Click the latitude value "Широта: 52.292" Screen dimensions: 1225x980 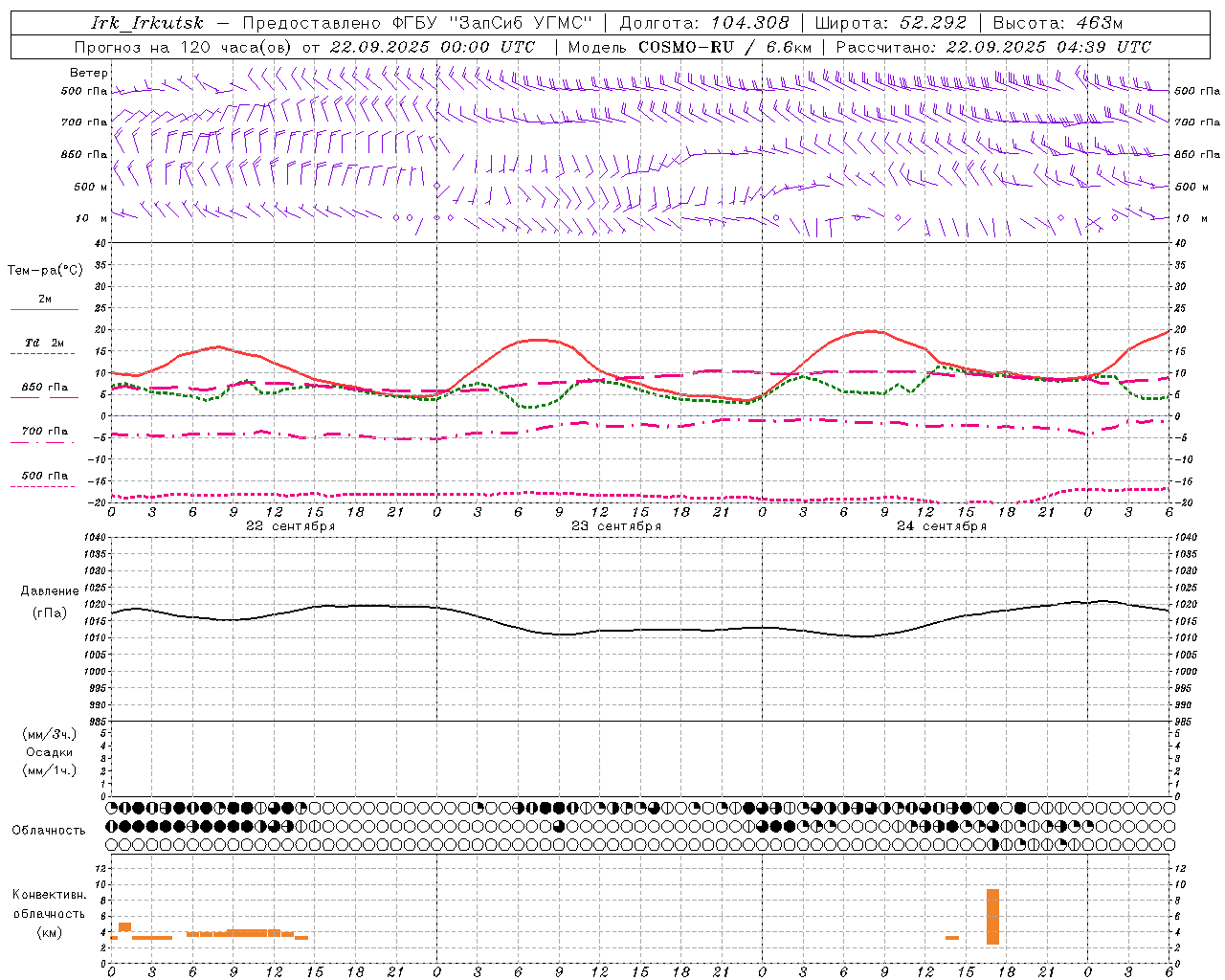coord(892,23)
